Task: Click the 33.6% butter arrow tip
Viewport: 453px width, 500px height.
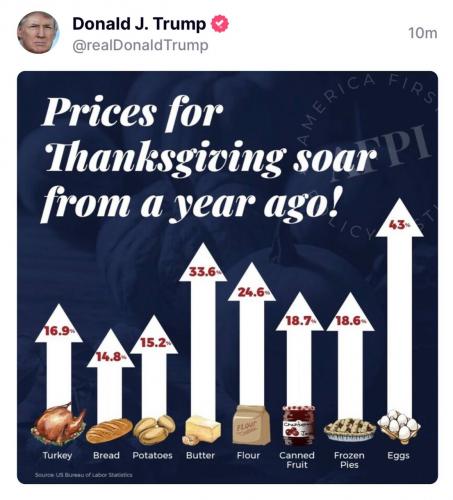Action: [x=203, y=263]
